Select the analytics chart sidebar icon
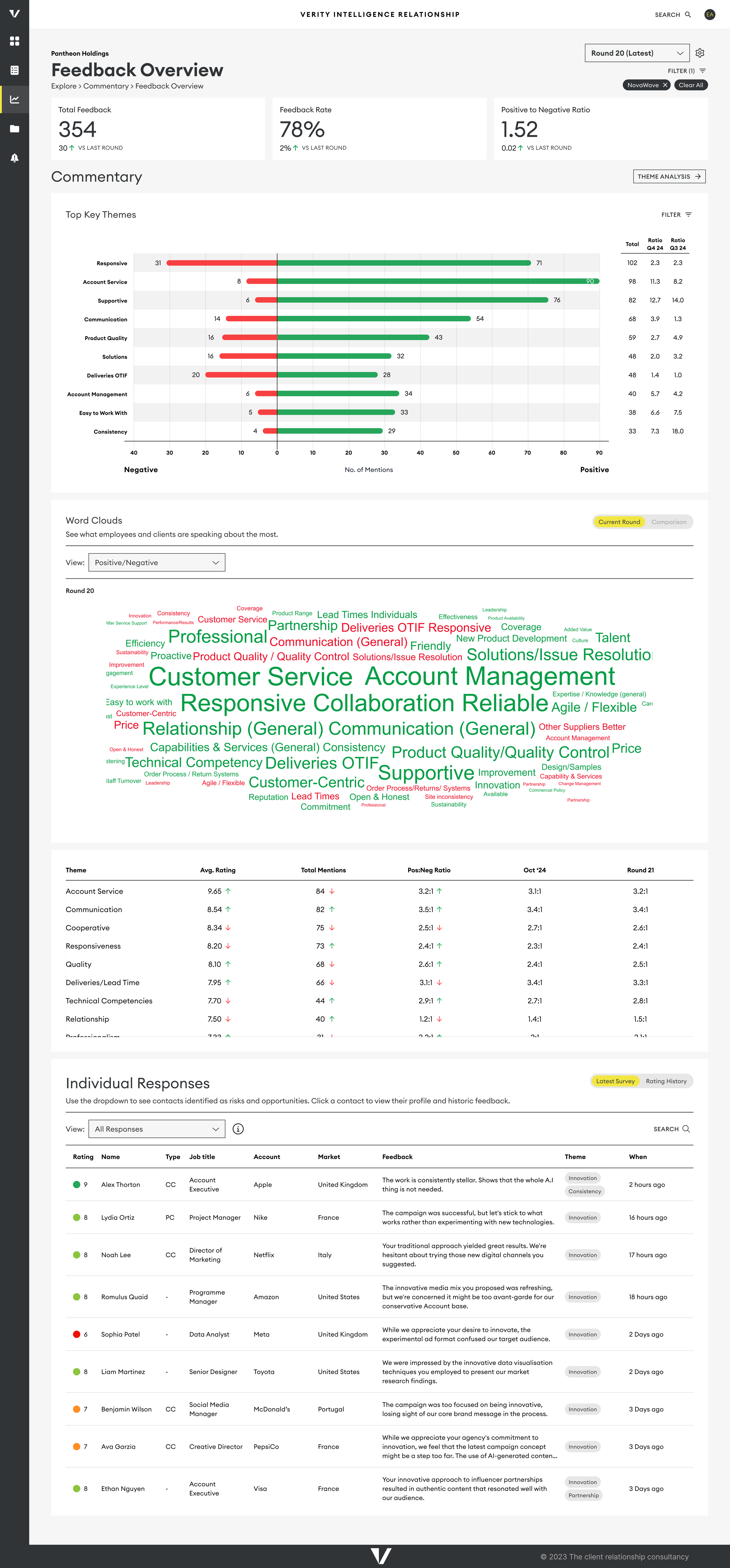 [x=15, y=99]
